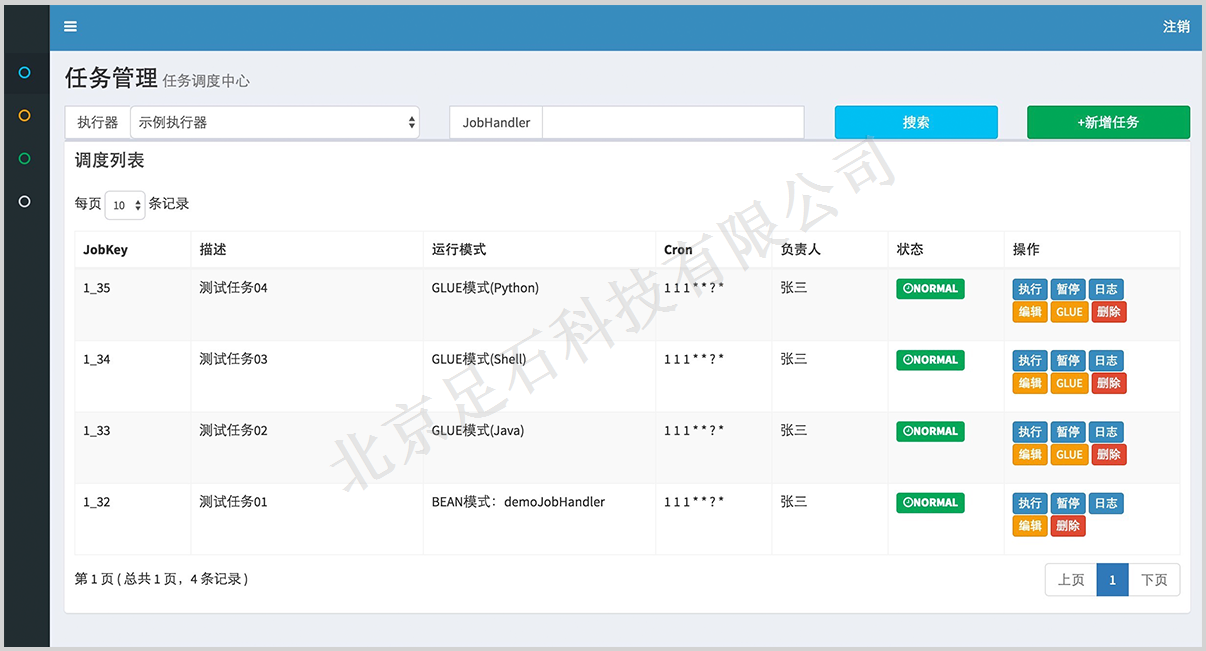Screen dimensions: 1206x651
Task: Click the white circle sidebar icon
Action: (x=25, y=202)
